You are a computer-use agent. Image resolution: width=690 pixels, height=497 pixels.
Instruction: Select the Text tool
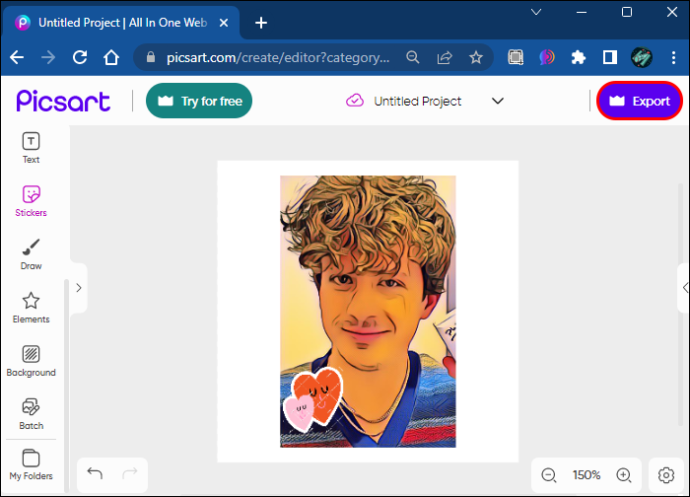[31, 148]
